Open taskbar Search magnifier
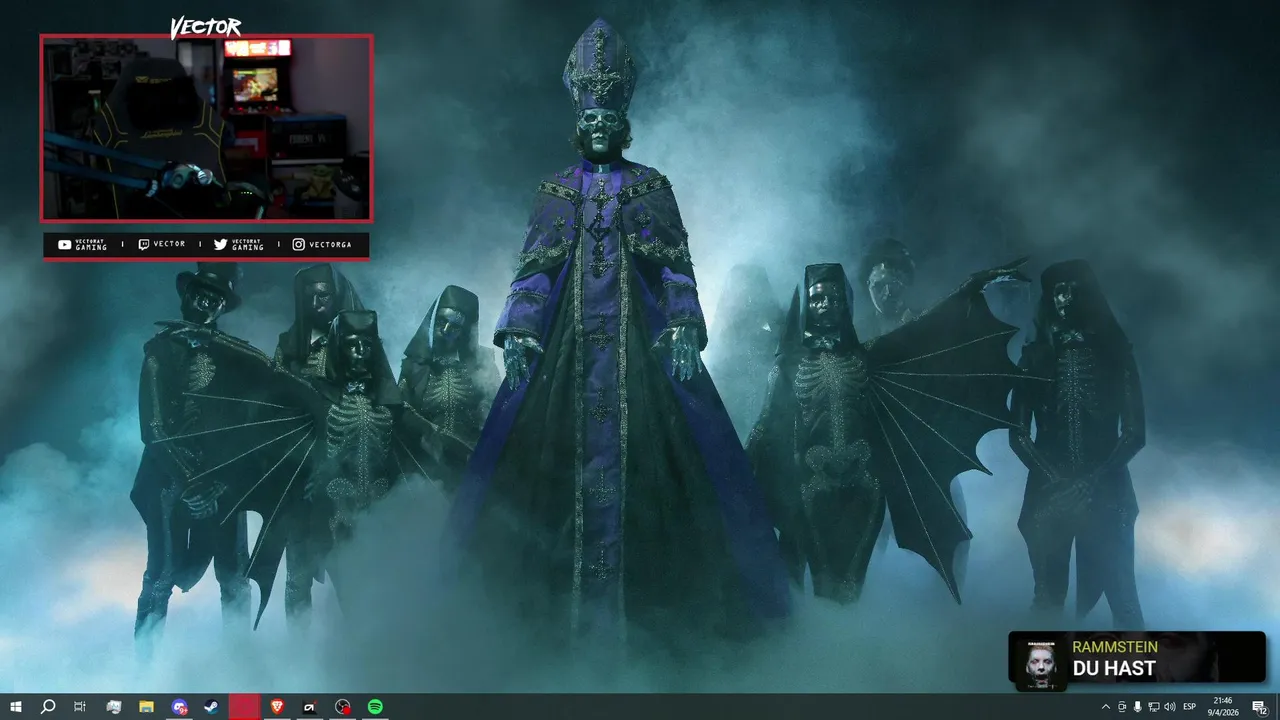The width and height of the screenshot is (1280, 720). pyautogui.click(x=48, y=707)
